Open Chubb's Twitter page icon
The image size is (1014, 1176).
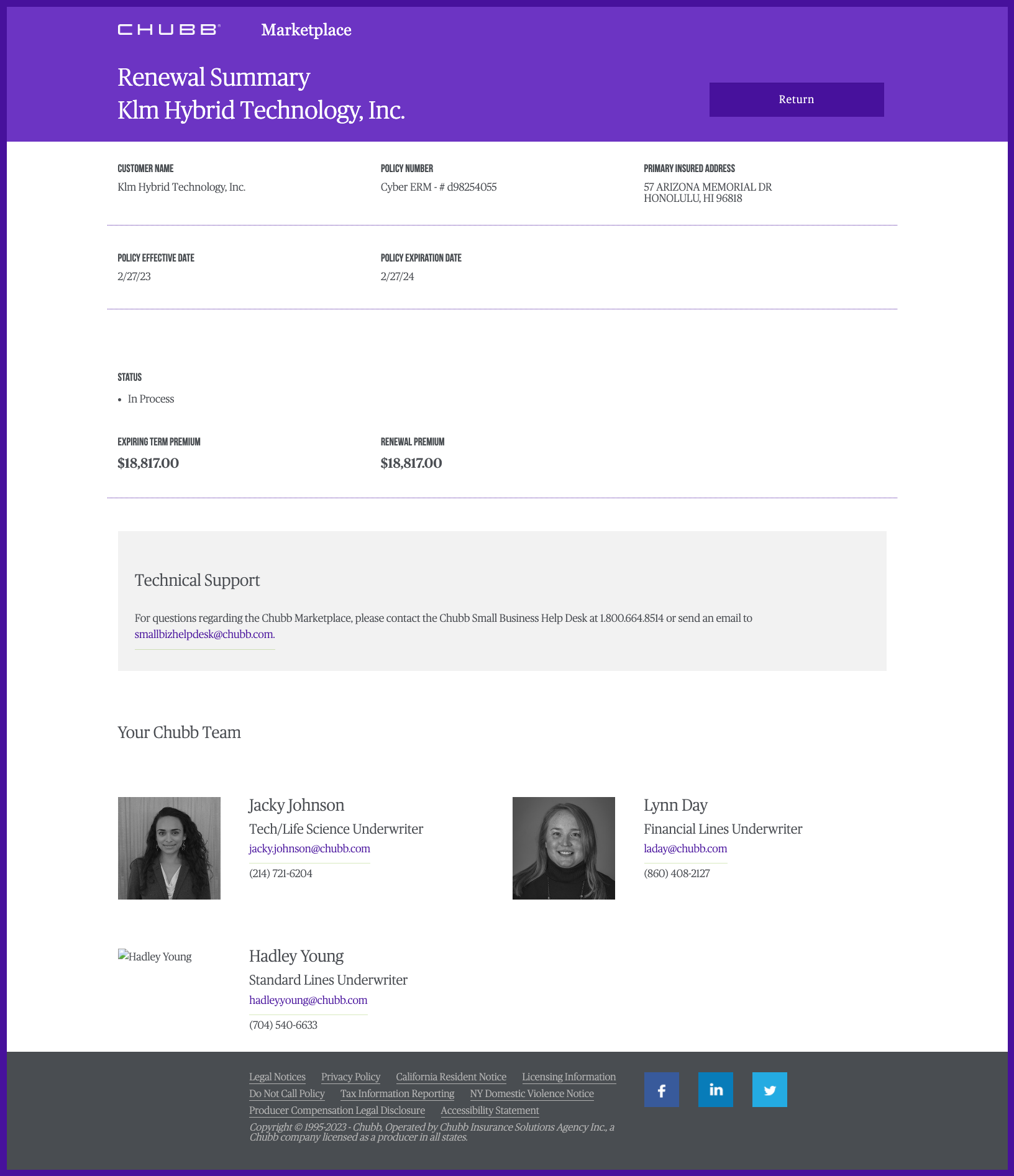[769, 1089]
